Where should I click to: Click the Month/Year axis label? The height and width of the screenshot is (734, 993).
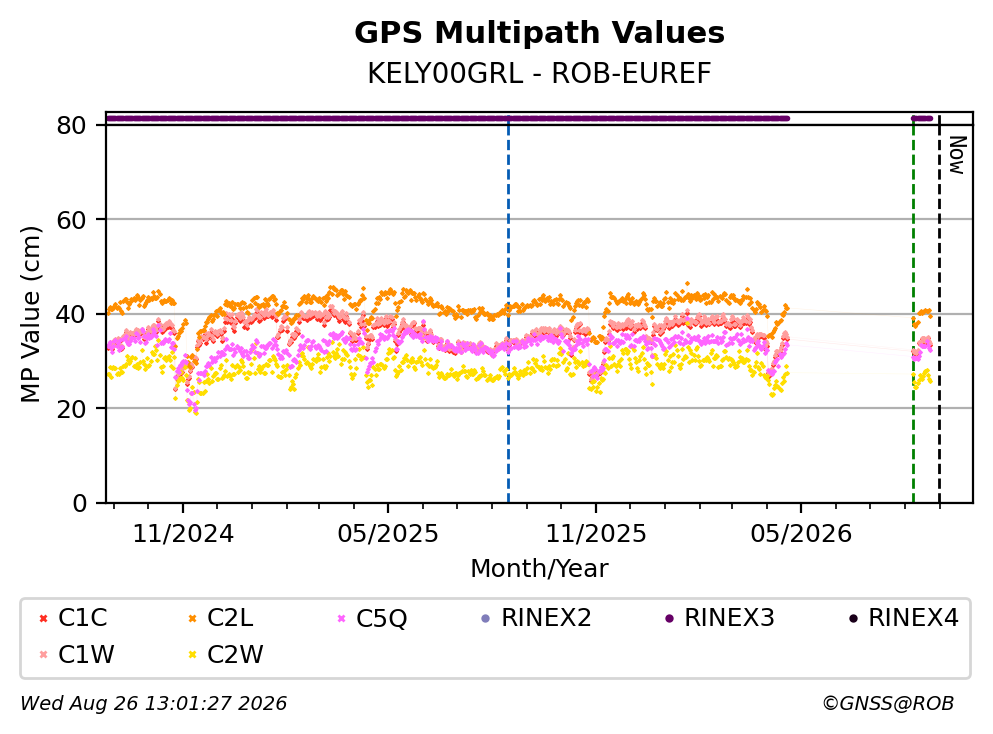[539, 569]
